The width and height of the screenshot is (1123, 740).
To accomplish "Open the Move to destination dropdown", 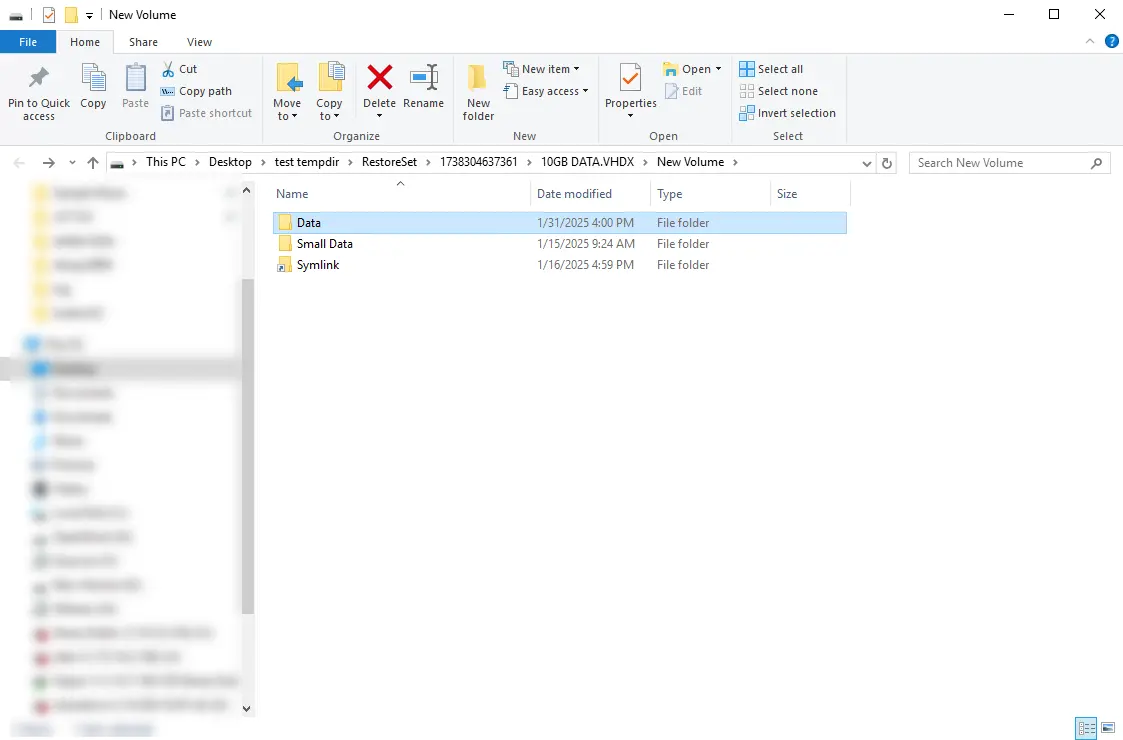I will pyautogui.click(x=288, y=90).
